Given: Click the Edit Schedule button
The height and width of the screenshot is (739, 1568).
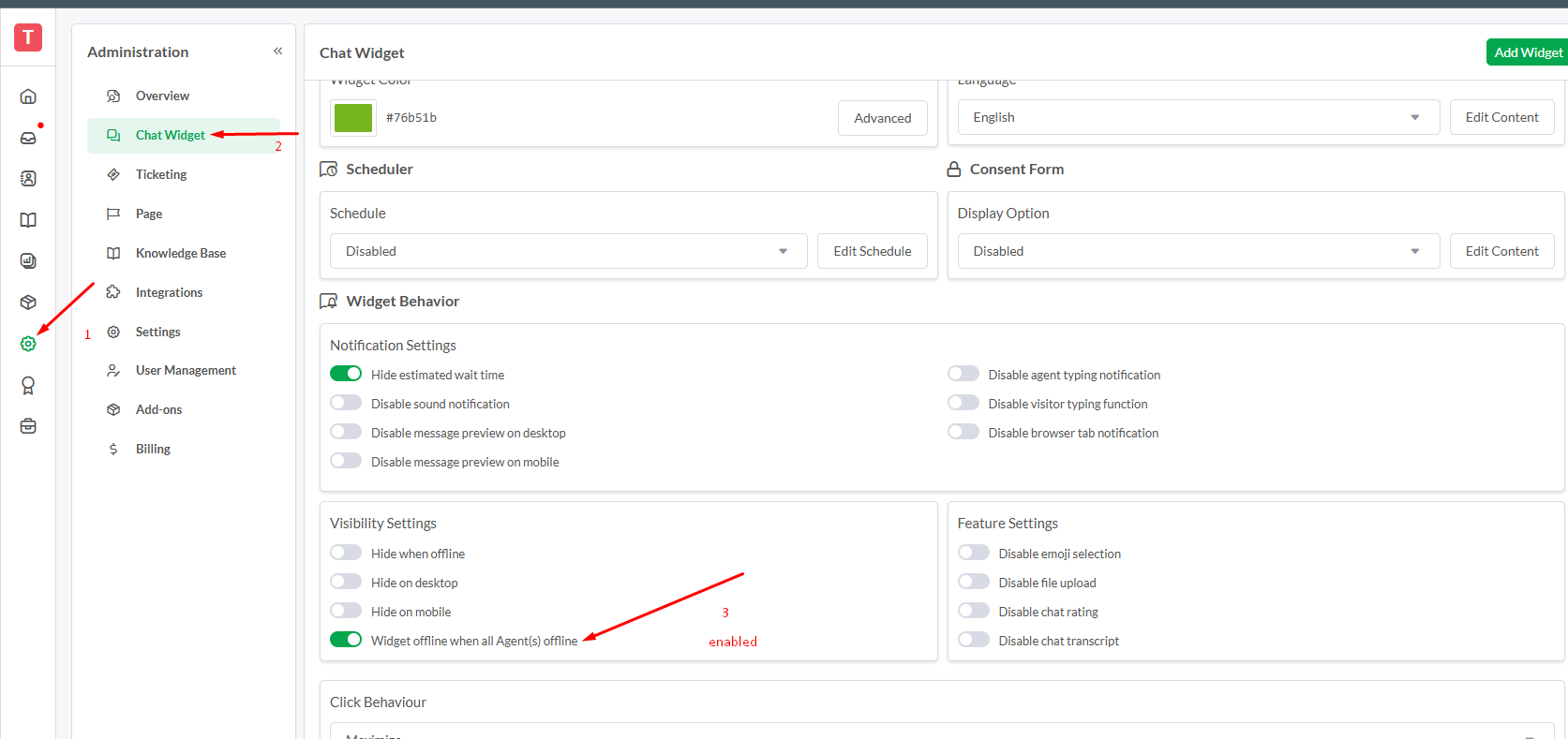Looking at the screenshot, I should tap(872, 251).
